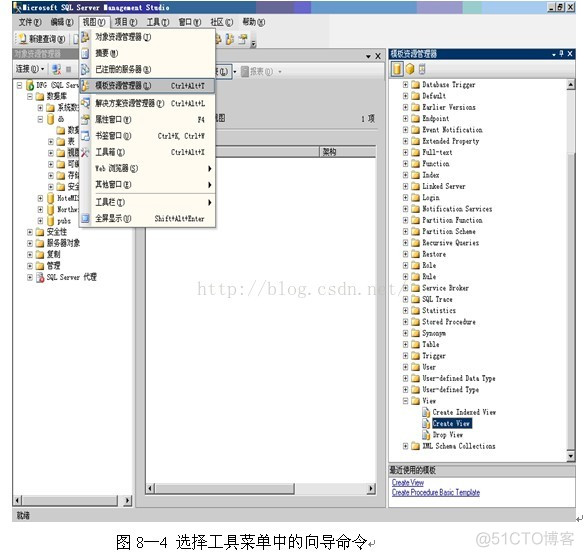Screen dimensions: 584x557
Task: Click the SQL Trace folder icon
Action: (x=415, y=299)
